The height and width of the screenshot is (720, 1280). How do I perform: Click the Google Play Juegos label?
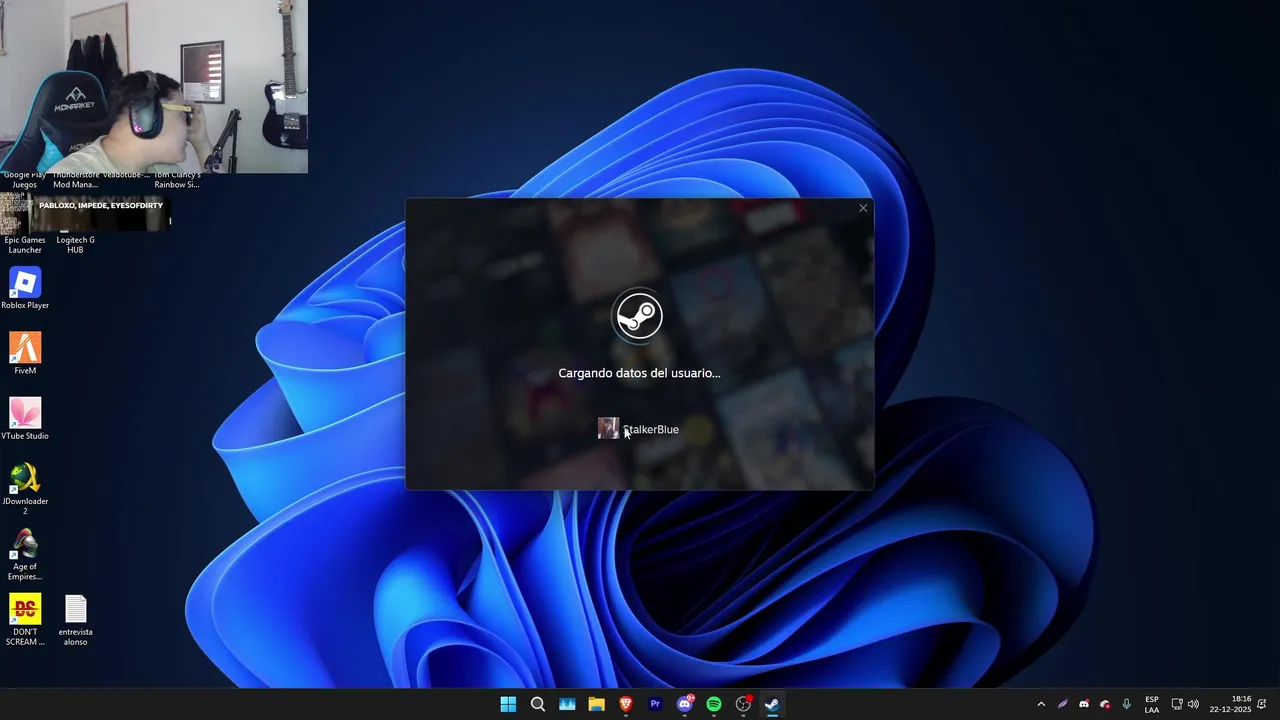(x=25, y=180)
